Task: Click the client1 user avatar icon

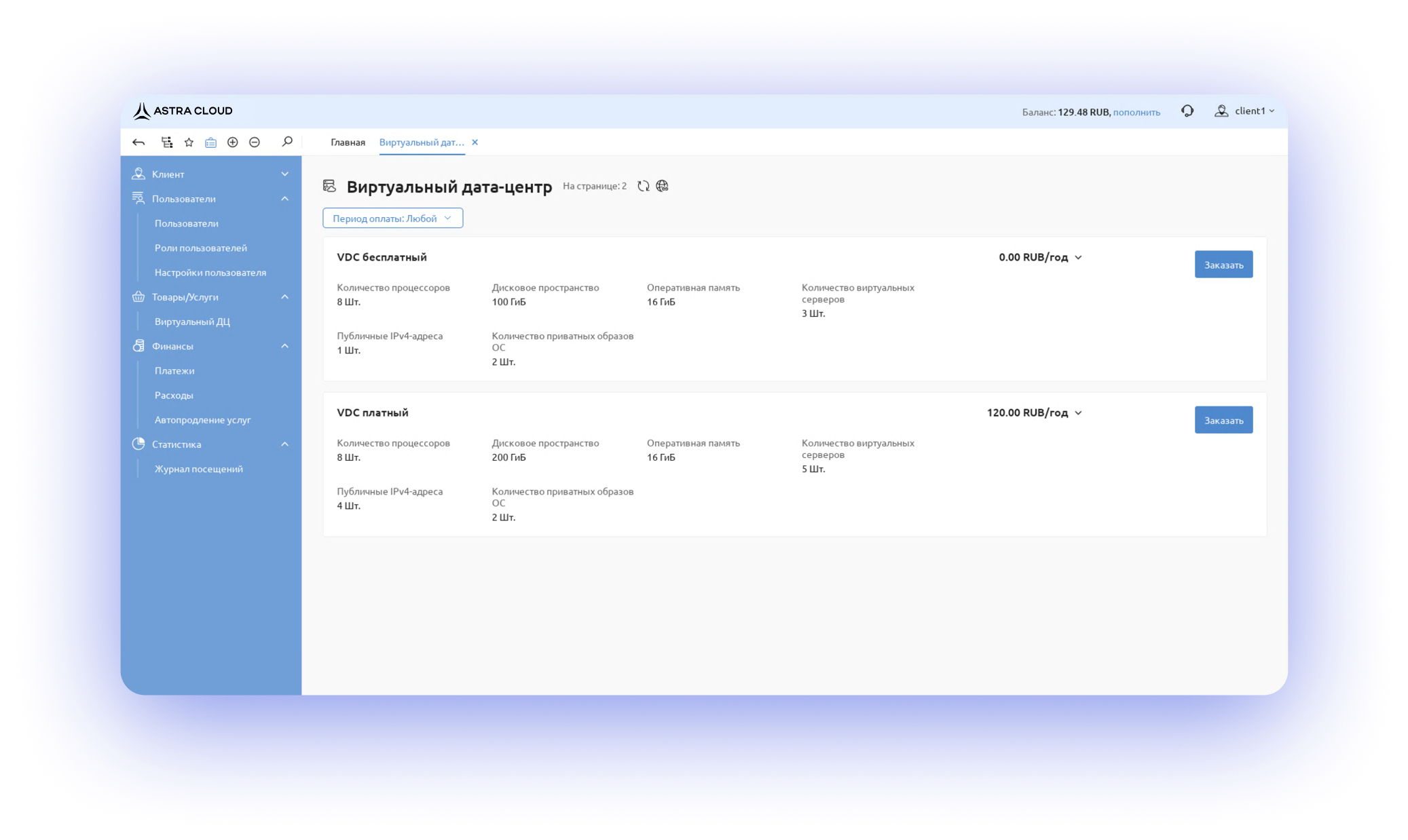Action: tap(1221, 111)
